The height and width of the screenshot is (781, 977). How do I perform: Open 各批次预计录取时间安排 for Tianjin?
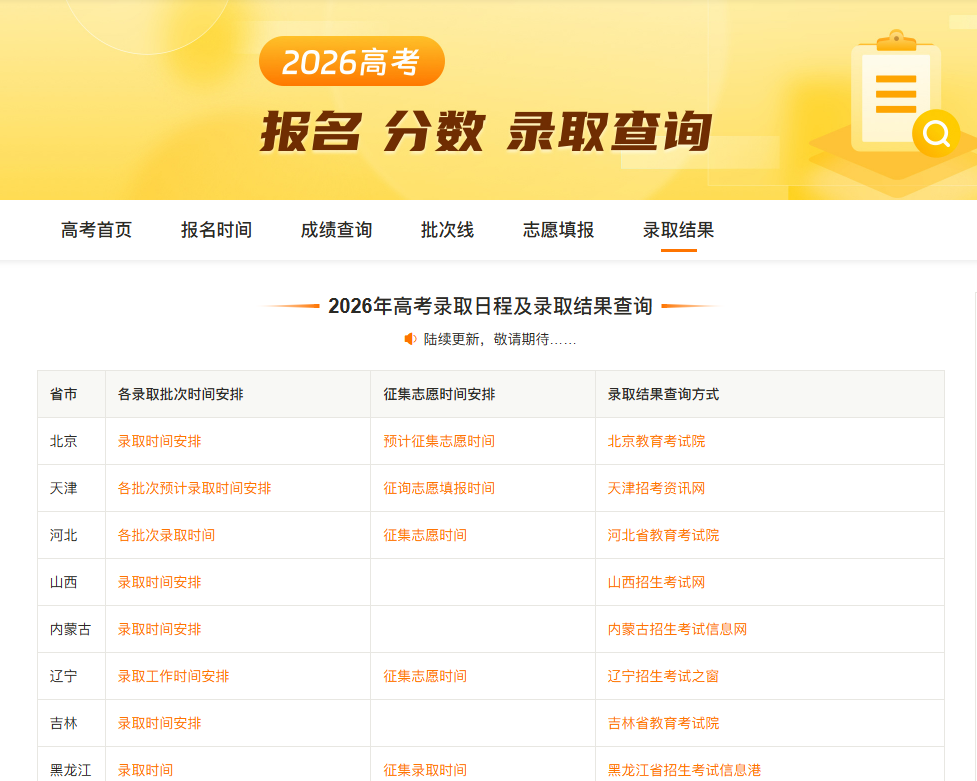(194, 488)
